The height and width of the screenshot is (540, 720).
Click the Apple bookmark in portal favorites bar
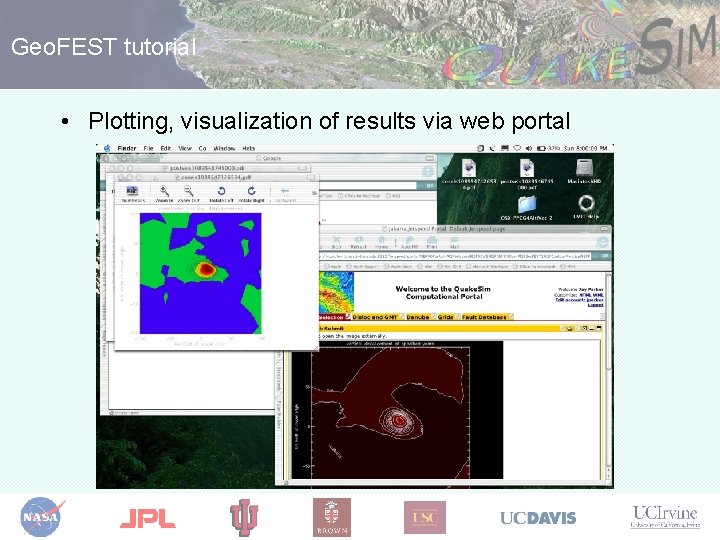[333, 266]
